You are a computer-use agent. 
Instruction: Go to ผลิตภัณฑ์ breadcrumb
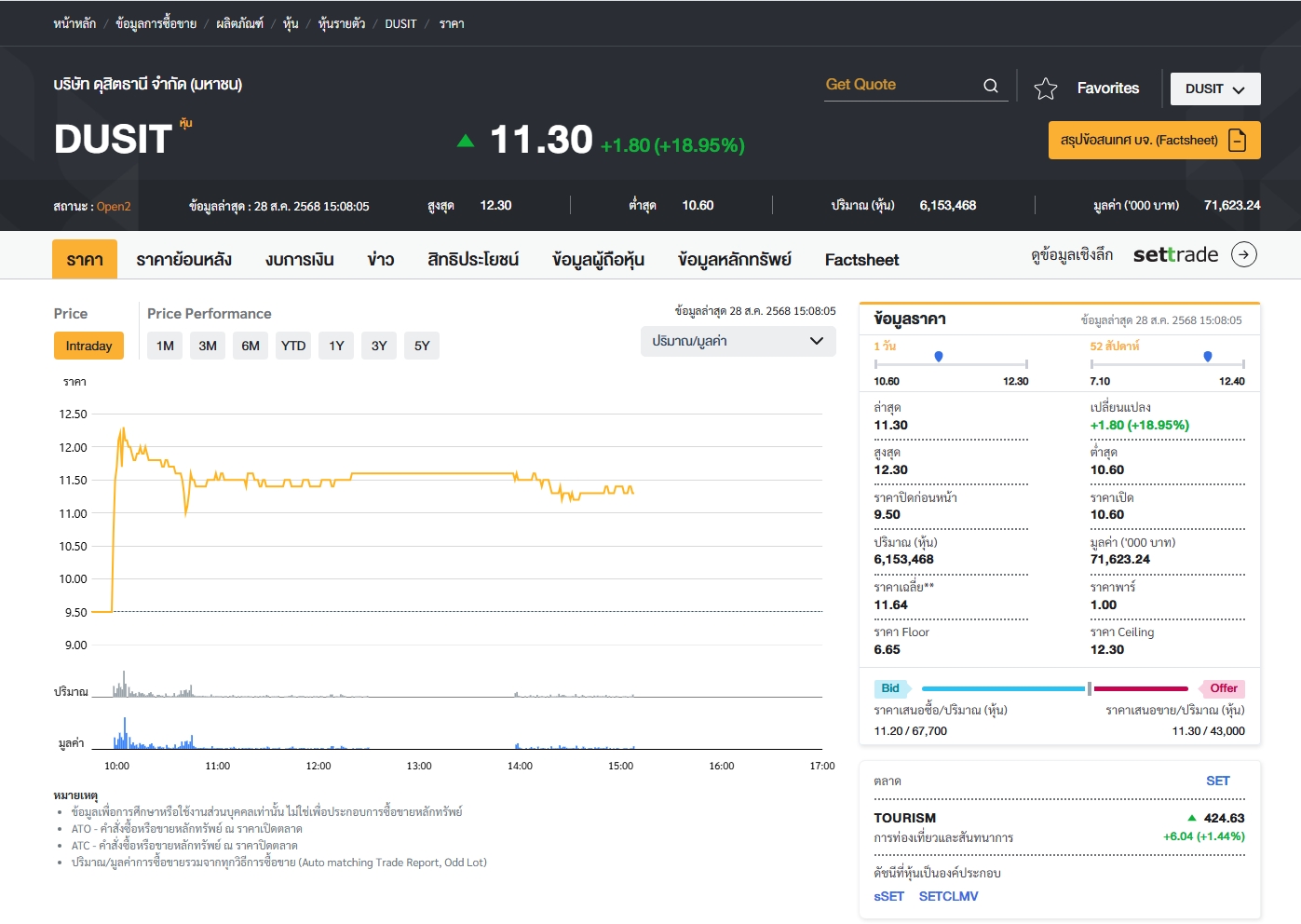coord(239,23)
